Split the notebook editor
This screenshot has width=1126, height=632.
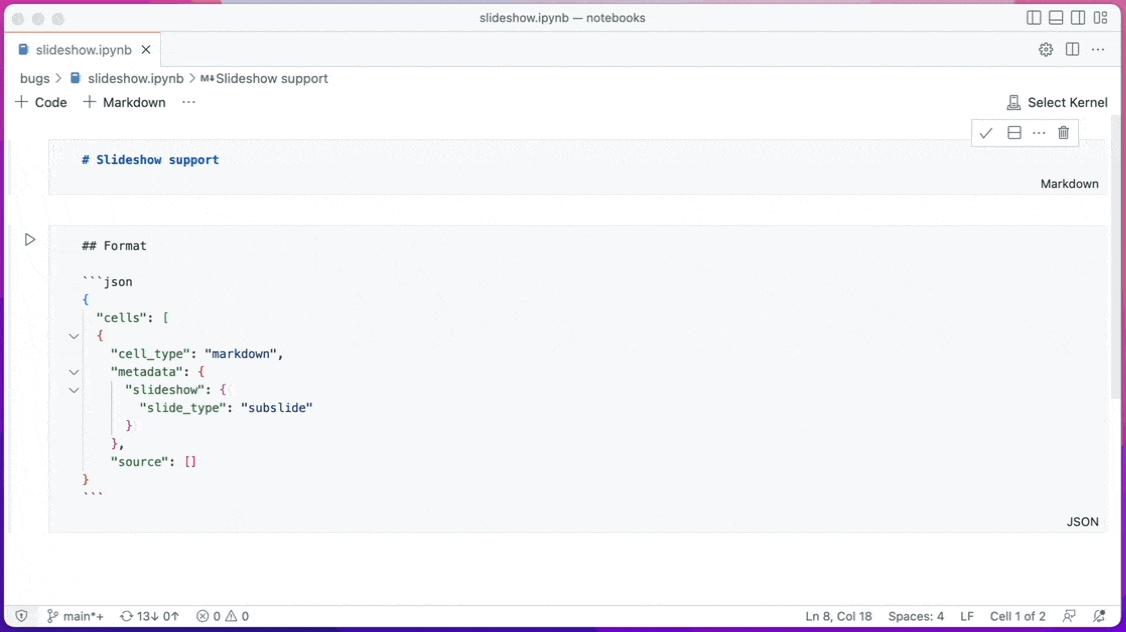tap(1071, 49)
